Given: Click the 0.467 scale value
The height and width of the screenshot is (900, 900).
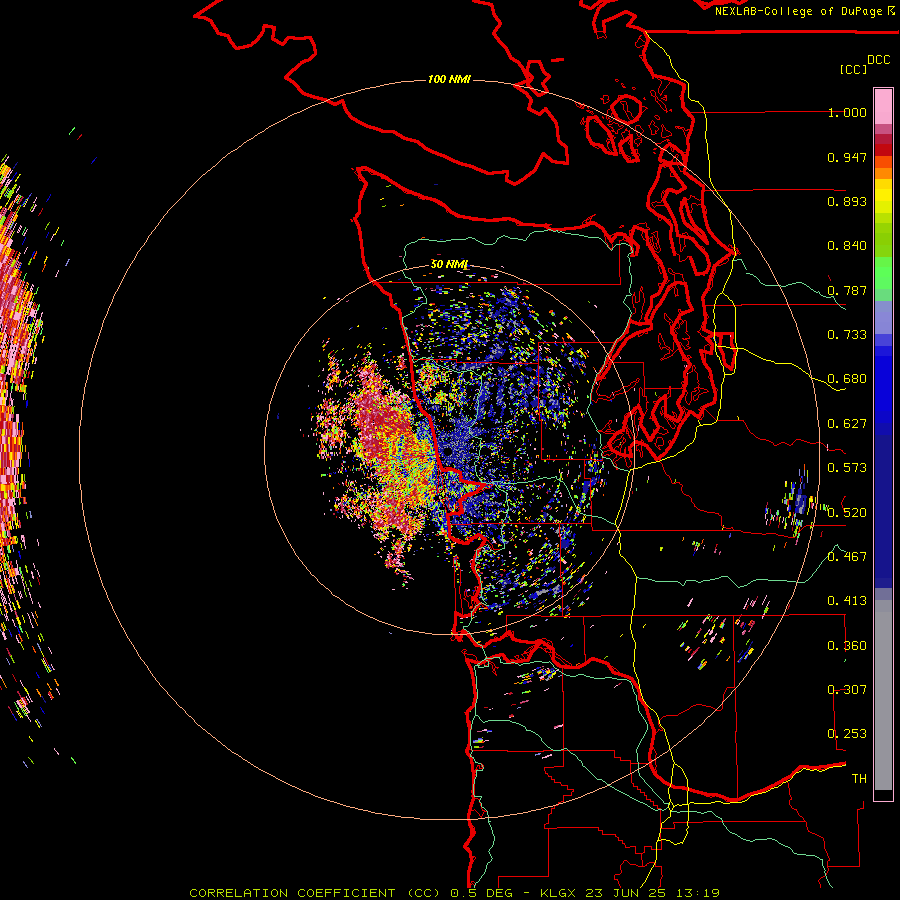Looking at the screenshot, I should point(847,557).
